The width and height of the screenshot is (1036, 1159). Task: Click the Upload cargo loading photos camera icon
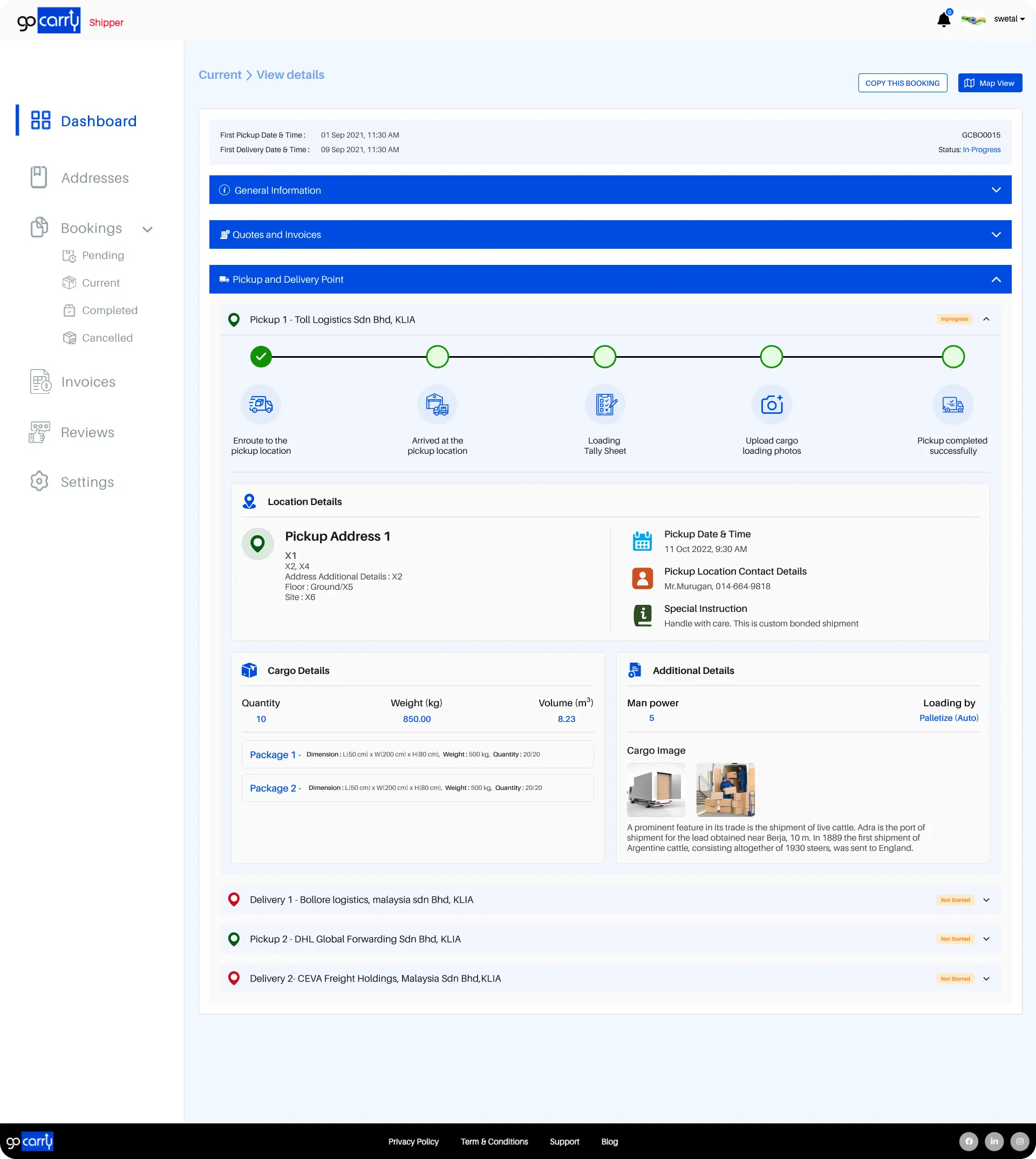(771, 405)
